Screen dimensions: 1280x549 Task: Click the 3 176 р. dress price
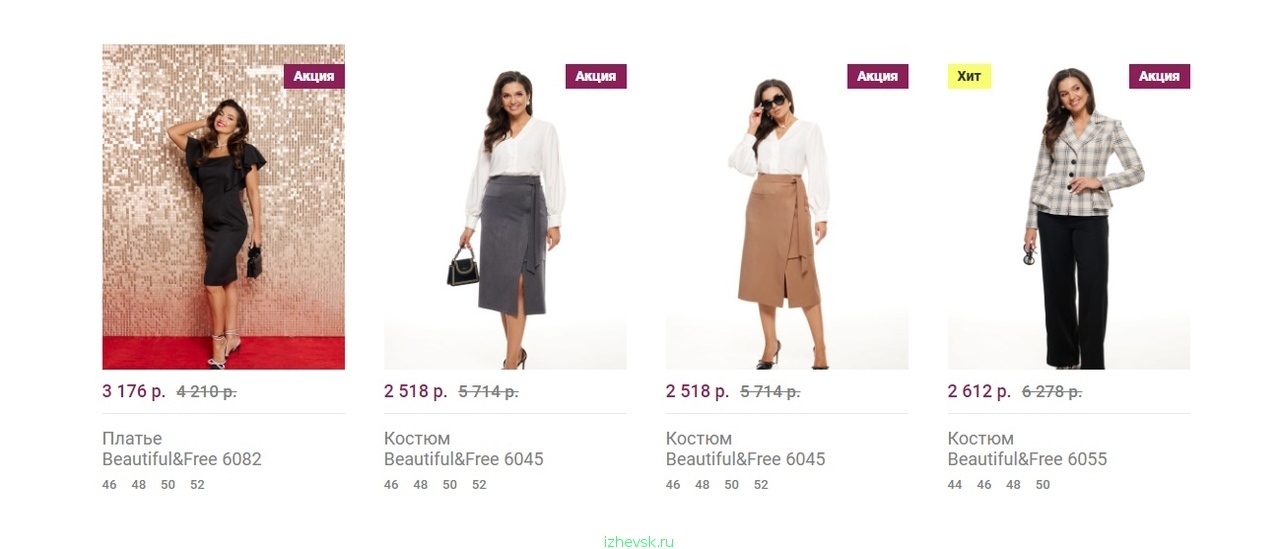(x=134, y=391)
